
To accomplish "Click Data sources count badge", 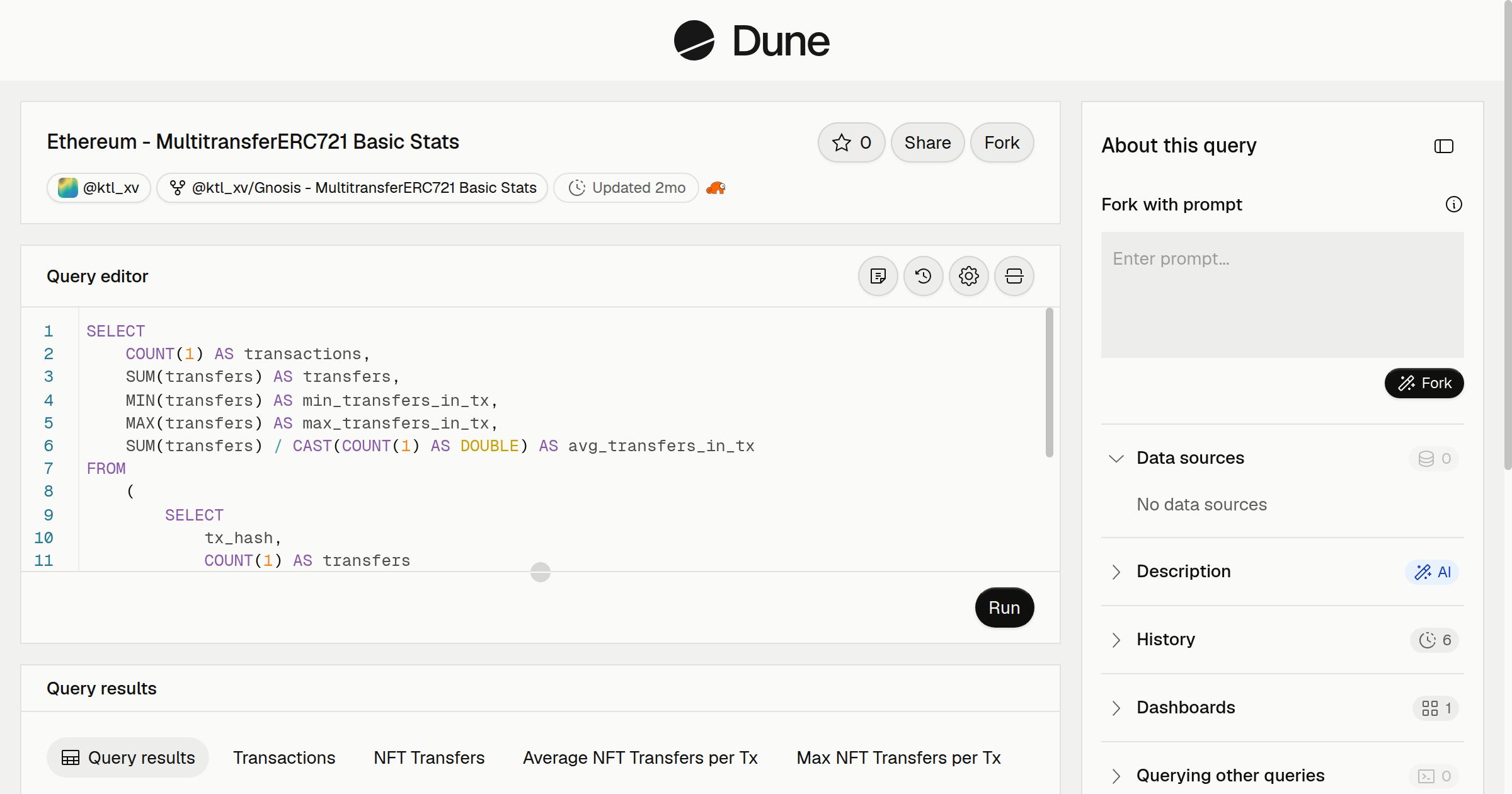I will [x=1434, y=458].
